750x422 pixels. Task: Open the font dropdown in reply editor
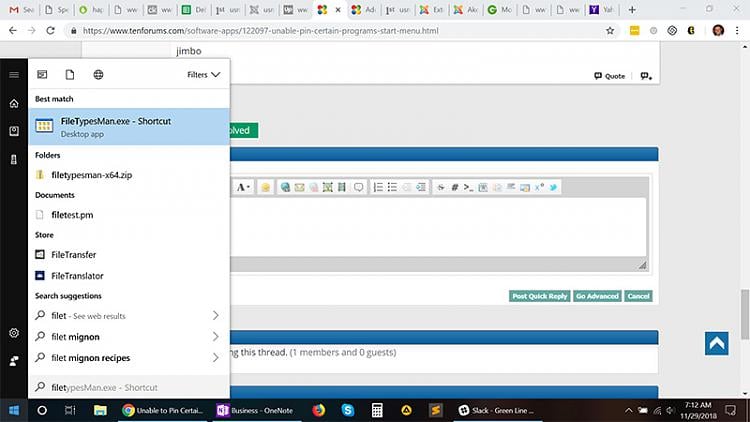[243, 187]
